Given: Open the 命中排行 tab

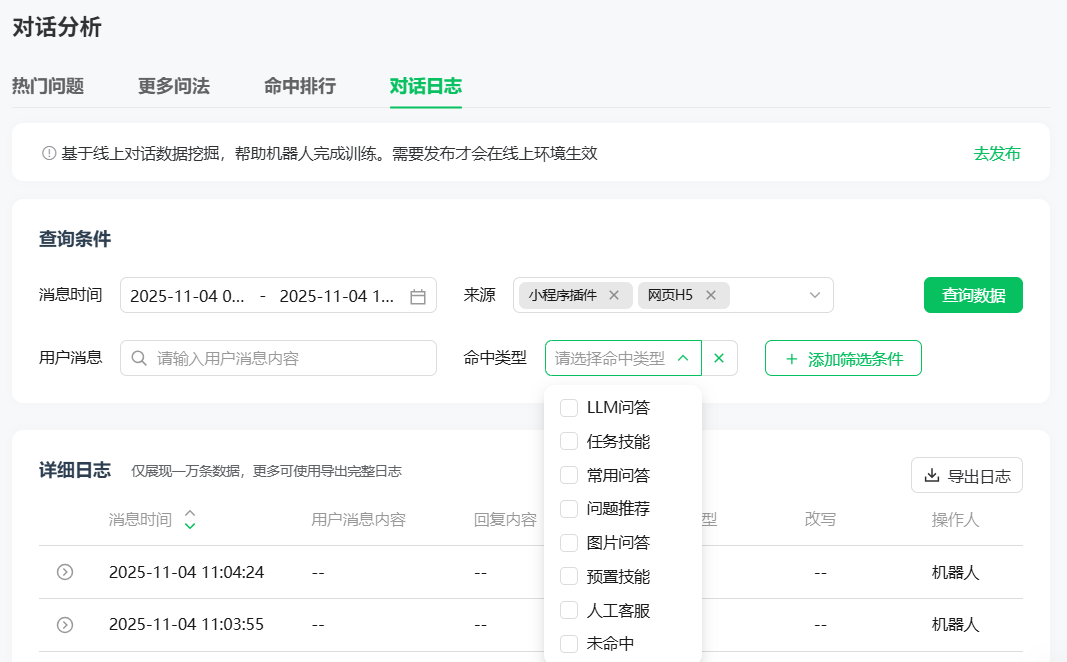Looking at the screenshot, I should pos(300,86).
